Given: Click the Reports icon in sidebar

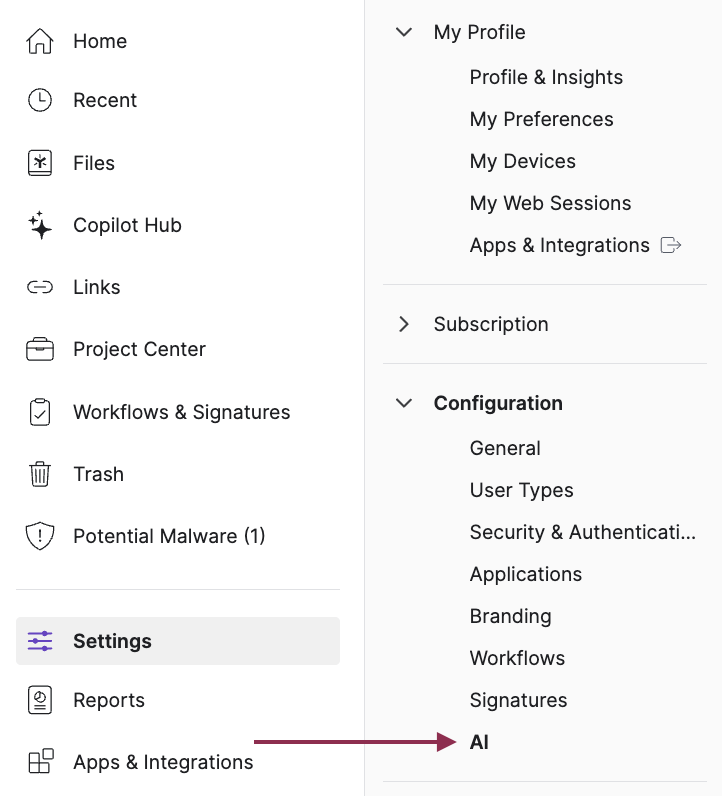Looking at the screenshot, I should [x=40, y=700].
